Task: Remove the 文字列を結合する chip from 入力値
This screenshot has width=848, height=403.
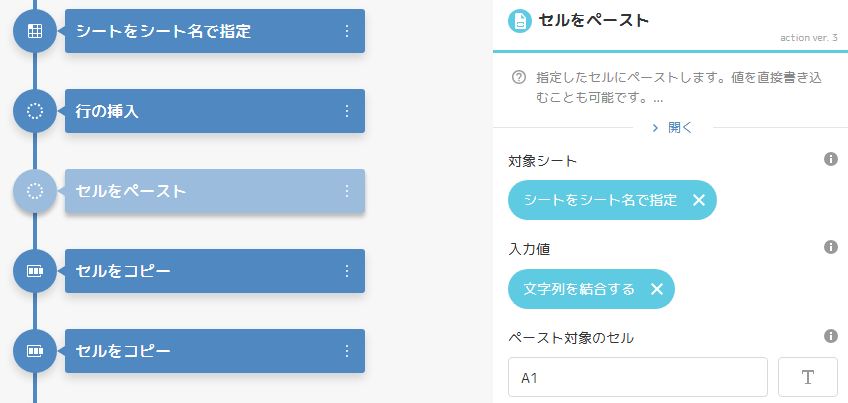Action: click(x=657, y=289)
